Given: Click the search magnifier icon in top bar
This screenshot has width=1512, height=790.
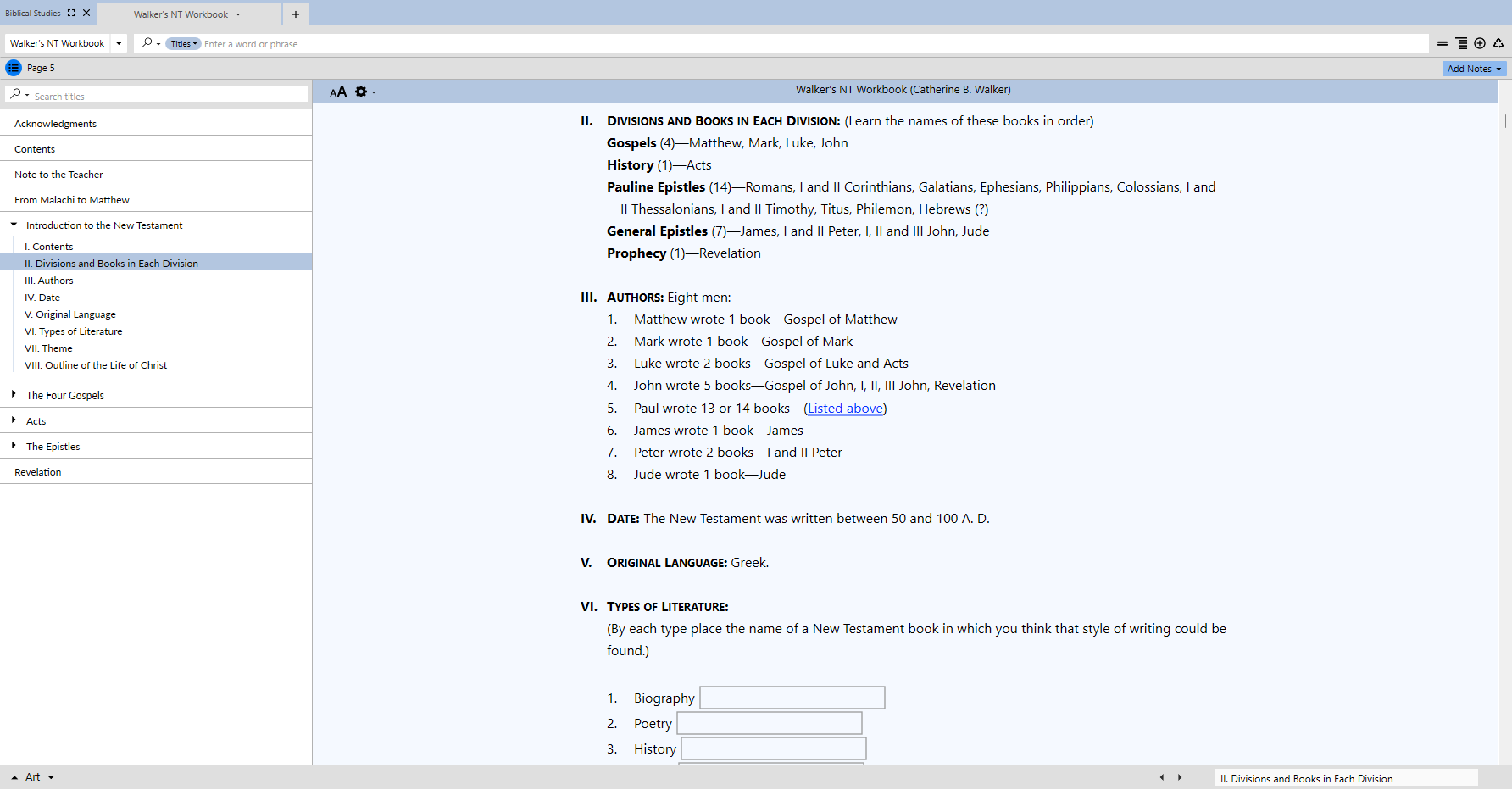Looking at the screenshot, I should click(147, 43).
